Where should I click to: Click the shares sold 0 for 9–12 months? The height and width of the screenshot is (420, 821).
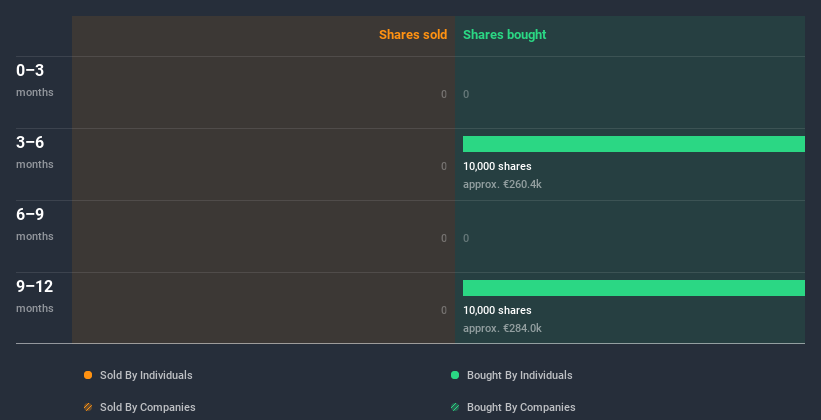(x=444, y=310)
